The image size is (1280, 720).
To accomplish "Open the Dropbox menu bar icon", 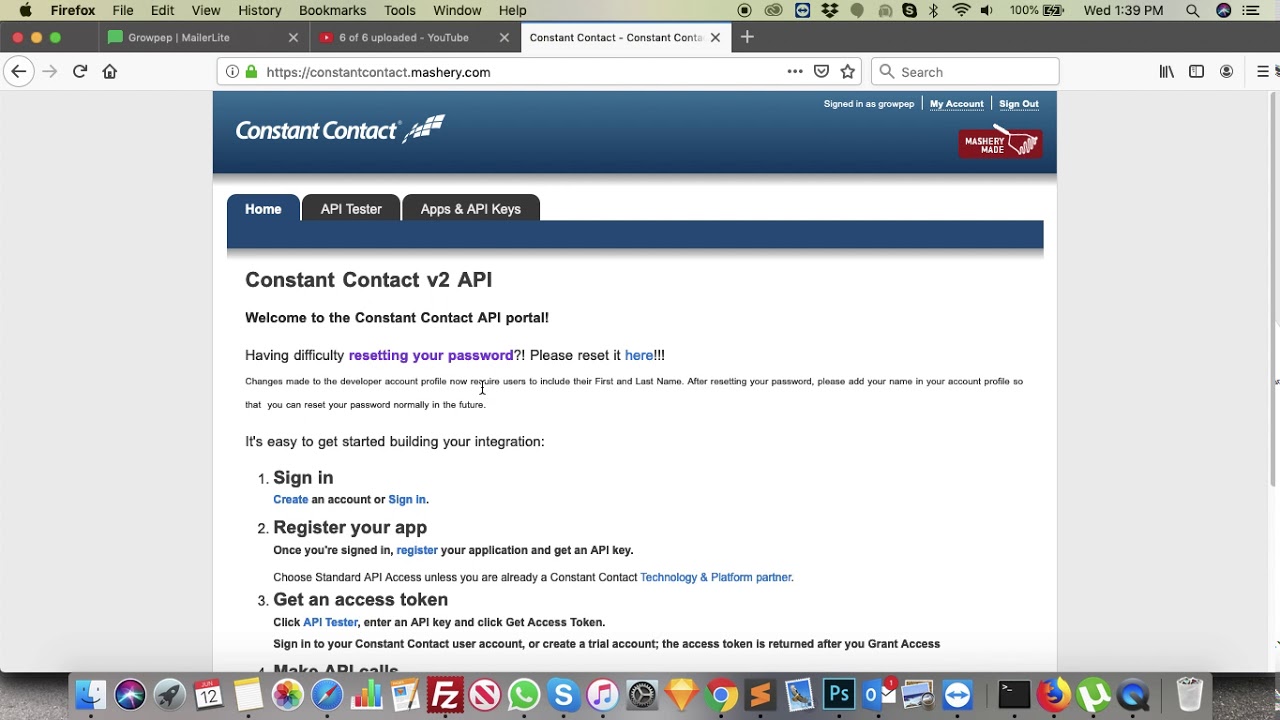I will point(829,11).
